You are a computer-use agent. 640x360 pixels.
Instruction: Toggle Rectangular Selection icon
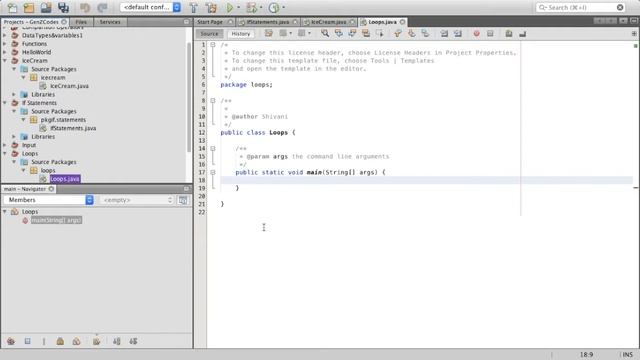pos(380,33)
